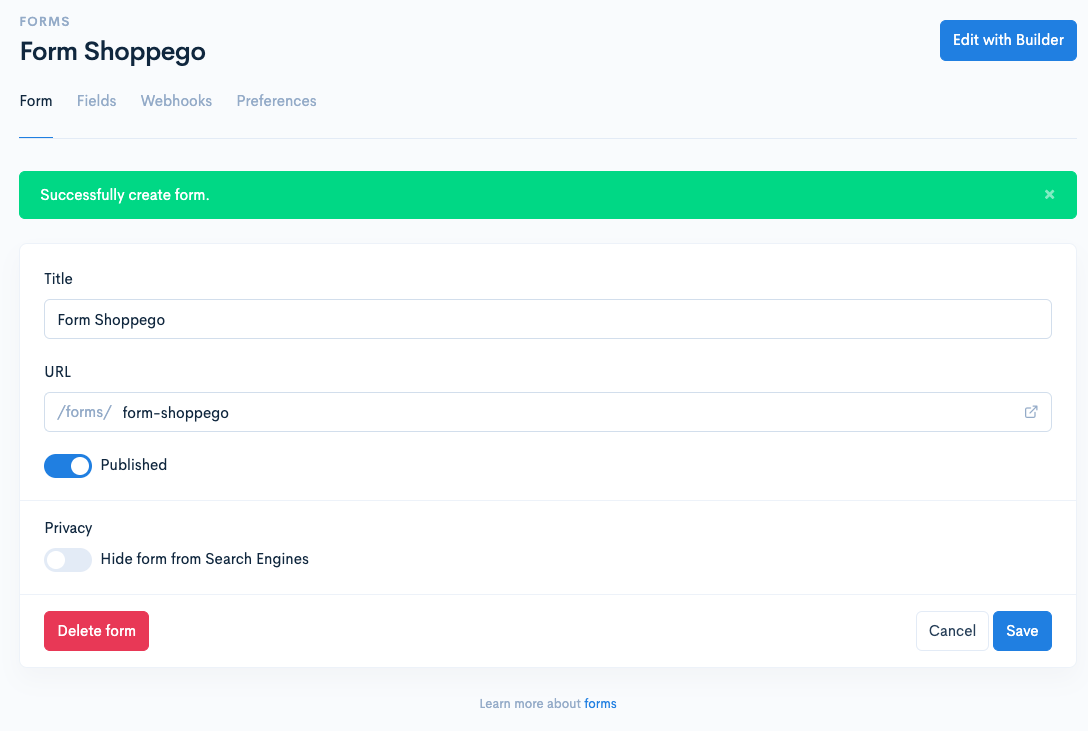This screenshot has width=1088, height=731.
Task: Click the Edit with Builder button
Action: [x=1008, y=40]
